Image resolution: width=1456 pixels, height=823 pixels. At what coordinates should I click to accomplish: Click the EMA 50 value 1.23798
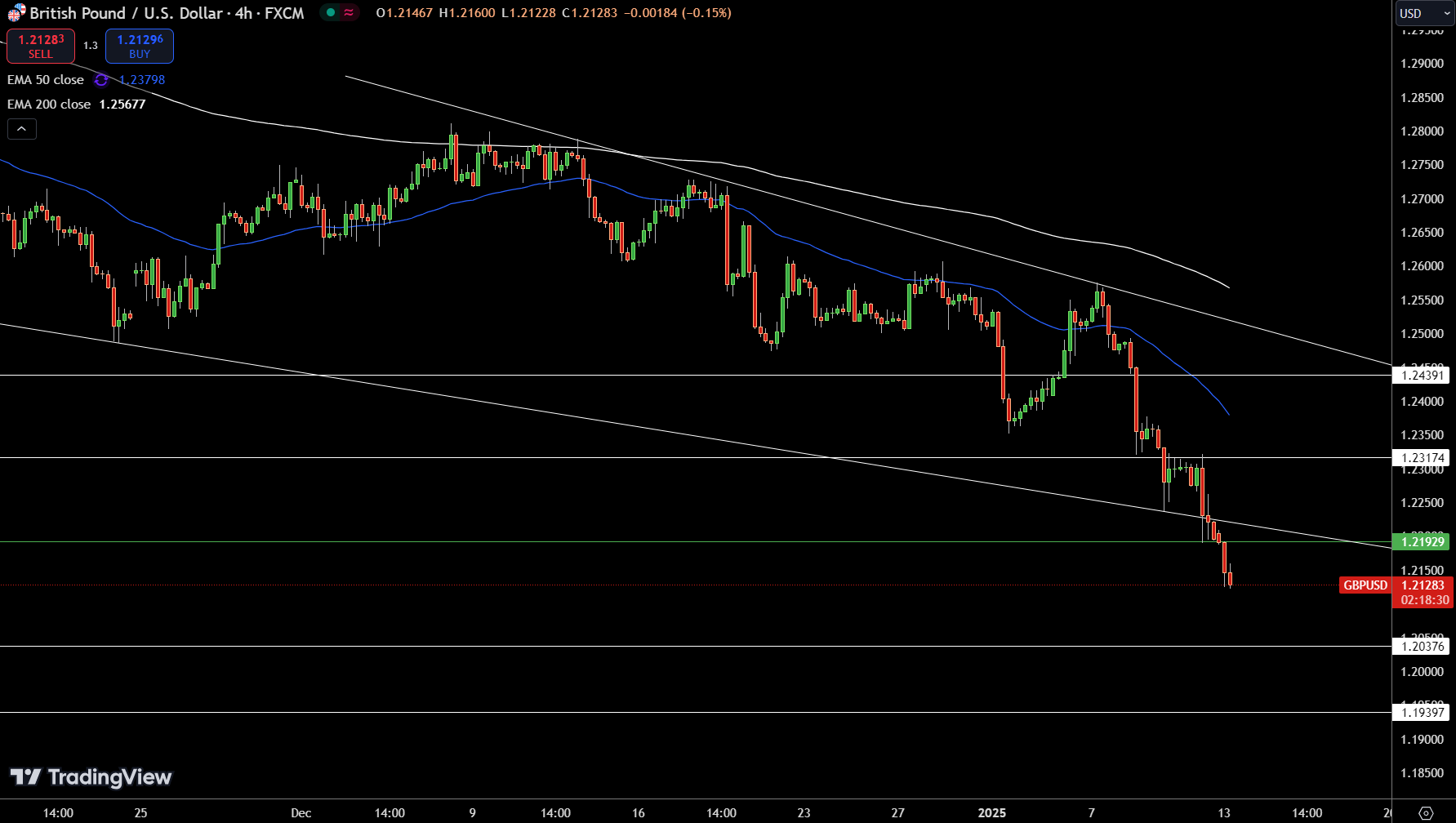(142, 80)
